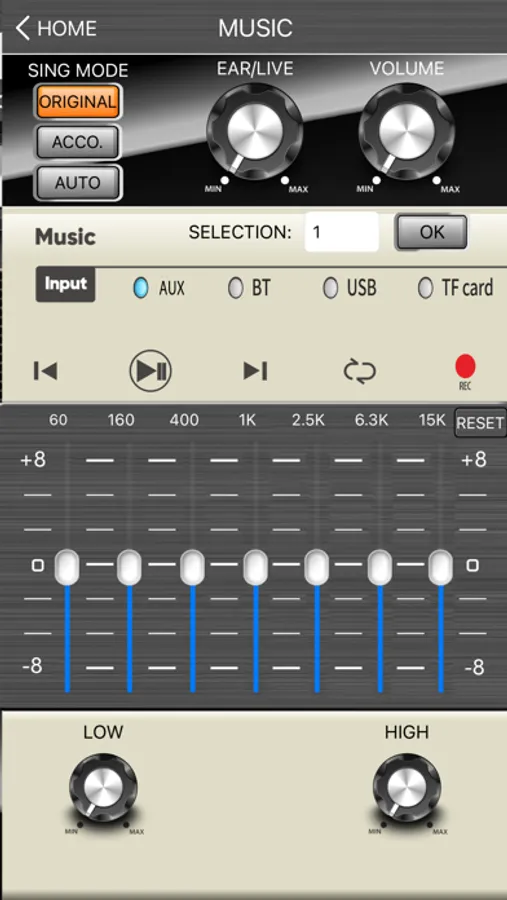Choose TF card input source
This screenshot has width=507, height=900.
(456, 288)
